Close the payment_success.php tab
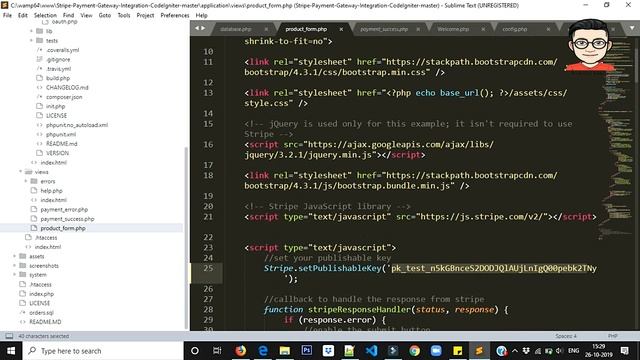The image size is (640, 360). [x=418, y=29]
